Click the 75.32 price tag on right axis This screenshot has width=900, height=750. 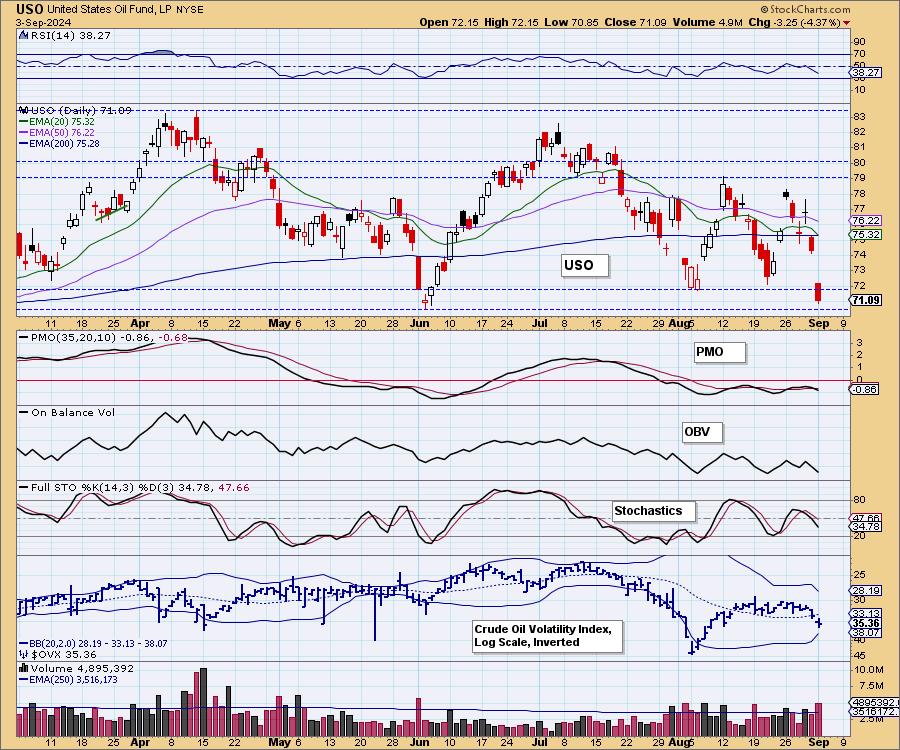[x=866, y=234]
